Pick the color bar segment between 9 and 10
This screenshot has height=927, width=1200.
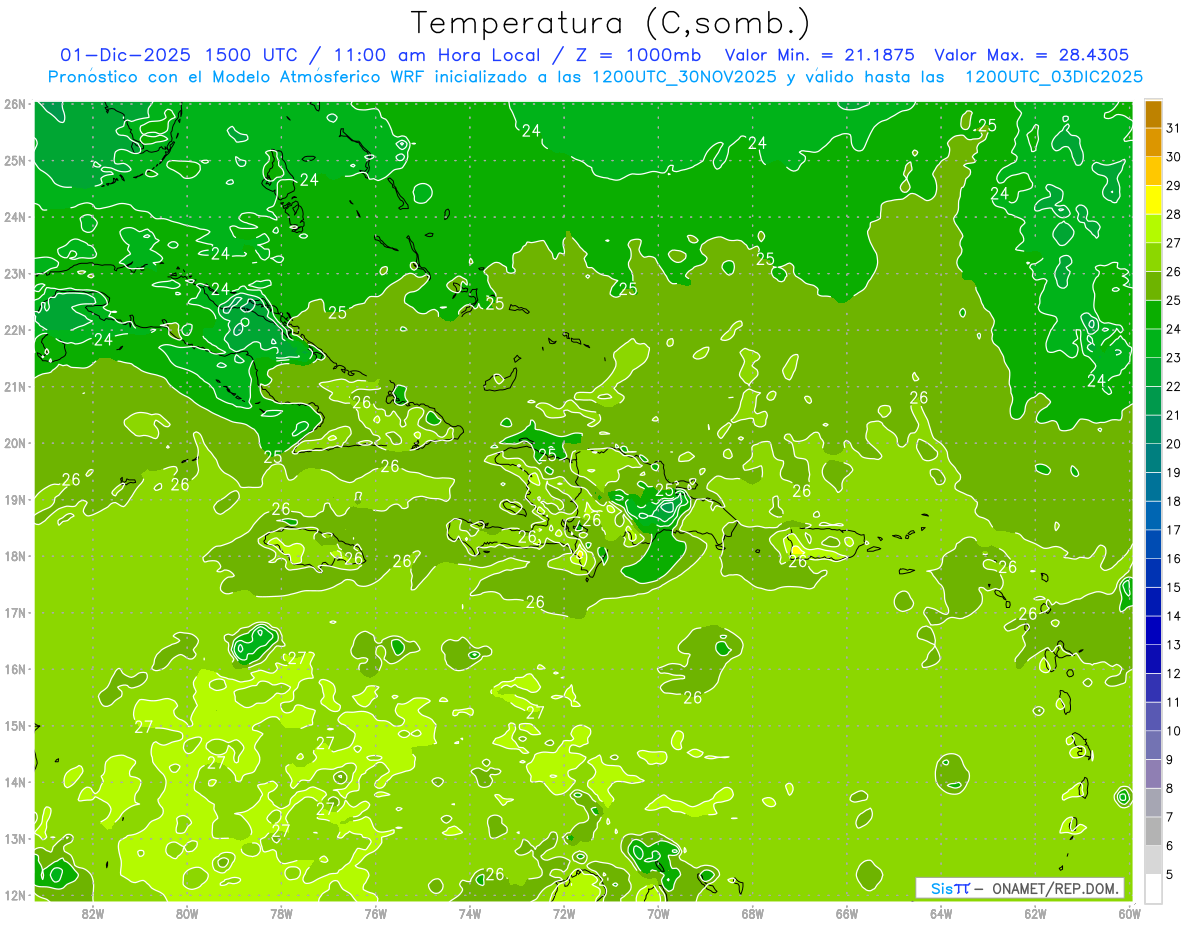[1153, 745]
